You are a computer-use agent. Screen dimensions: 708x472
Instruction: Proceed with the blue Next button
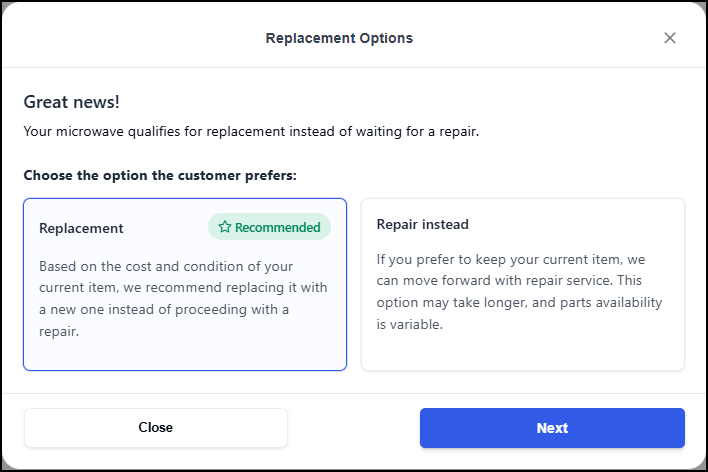pos(552,428)
